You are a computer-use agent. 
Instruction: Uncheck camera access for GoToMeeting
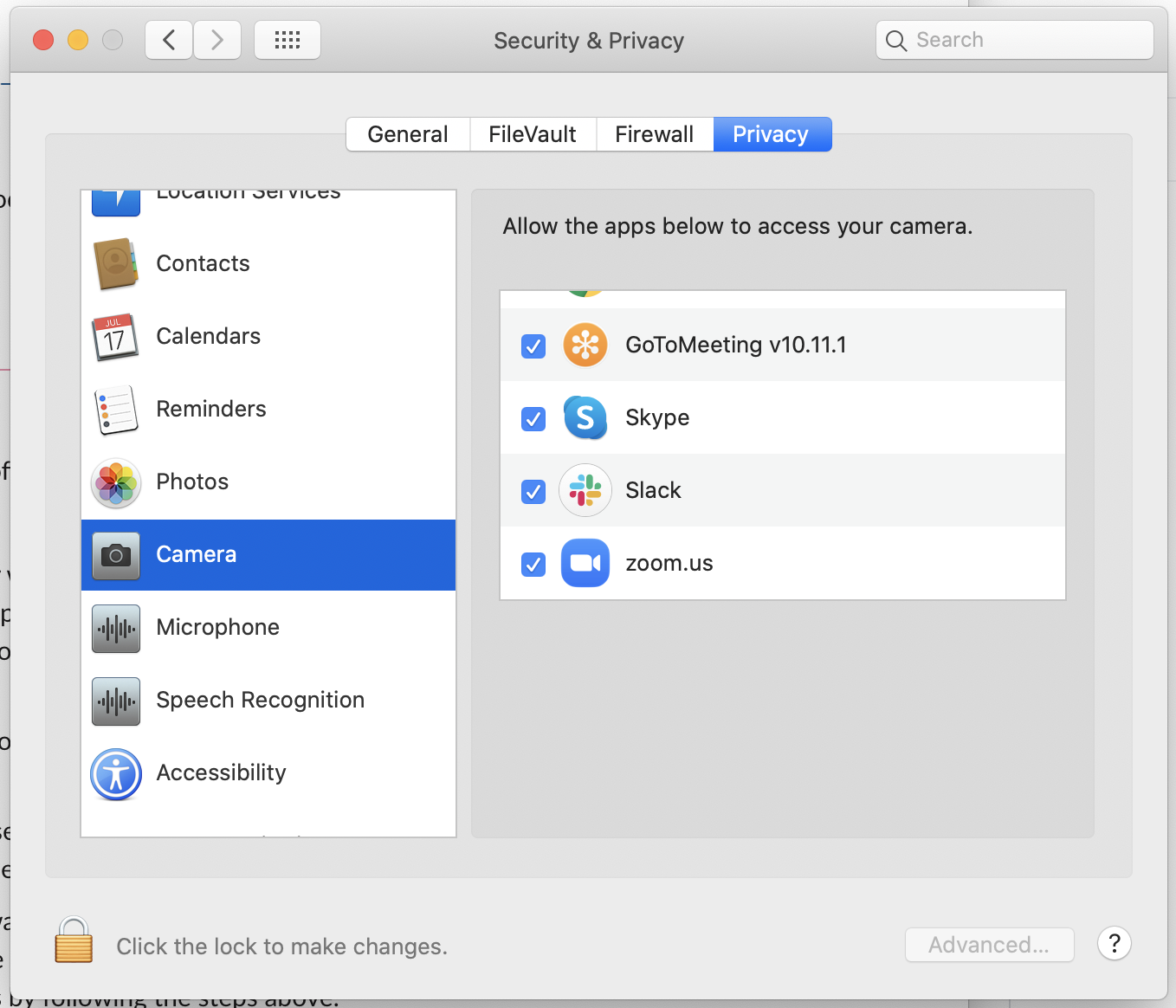tap(533, 346)
